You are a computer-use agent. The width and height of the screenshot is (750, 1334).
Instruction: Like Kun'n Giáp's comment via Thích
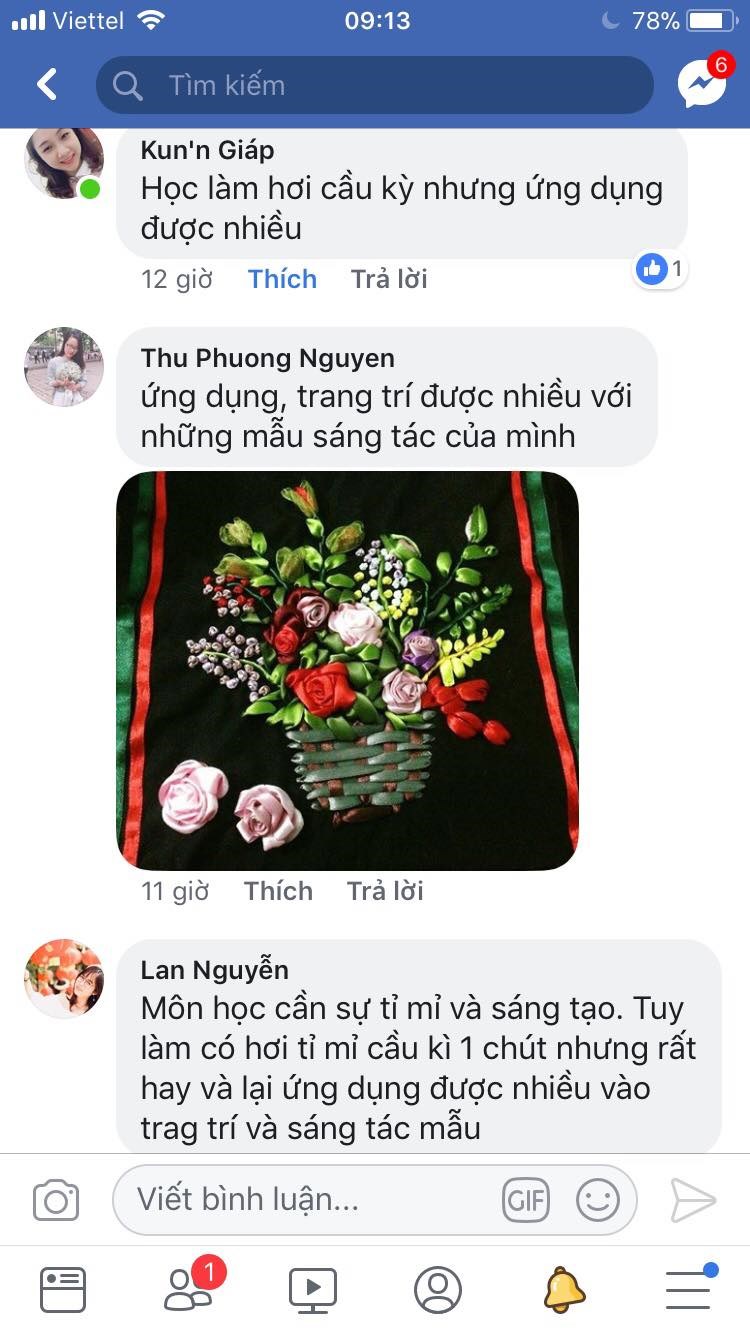[x=282, y=279]
